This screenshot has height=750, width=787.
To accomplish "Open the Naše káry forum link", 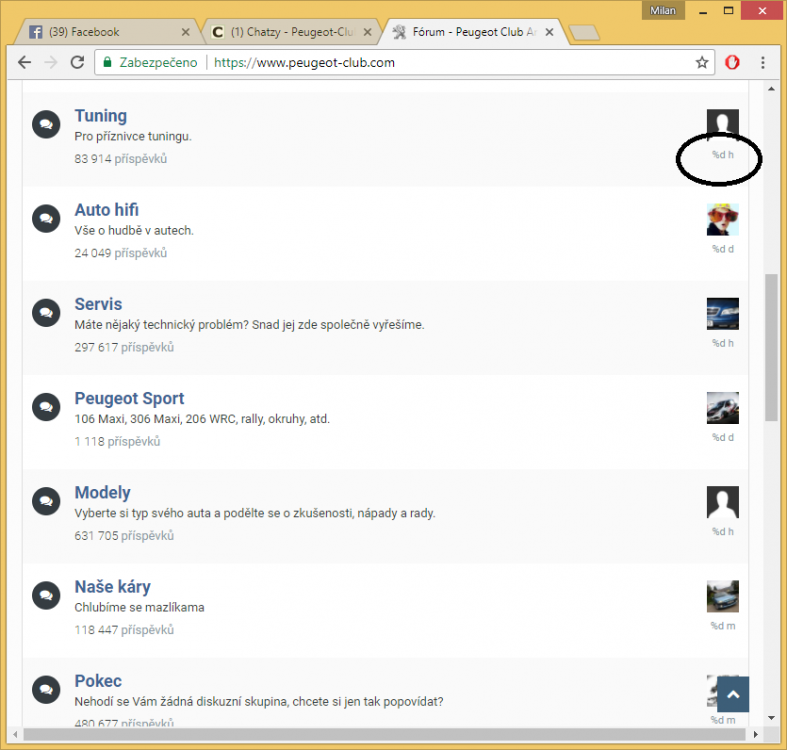I will point(112,587).
